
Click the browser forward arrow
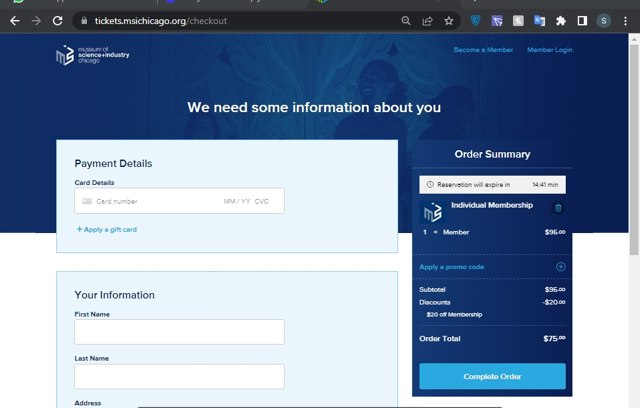click(x=36, y=21)
